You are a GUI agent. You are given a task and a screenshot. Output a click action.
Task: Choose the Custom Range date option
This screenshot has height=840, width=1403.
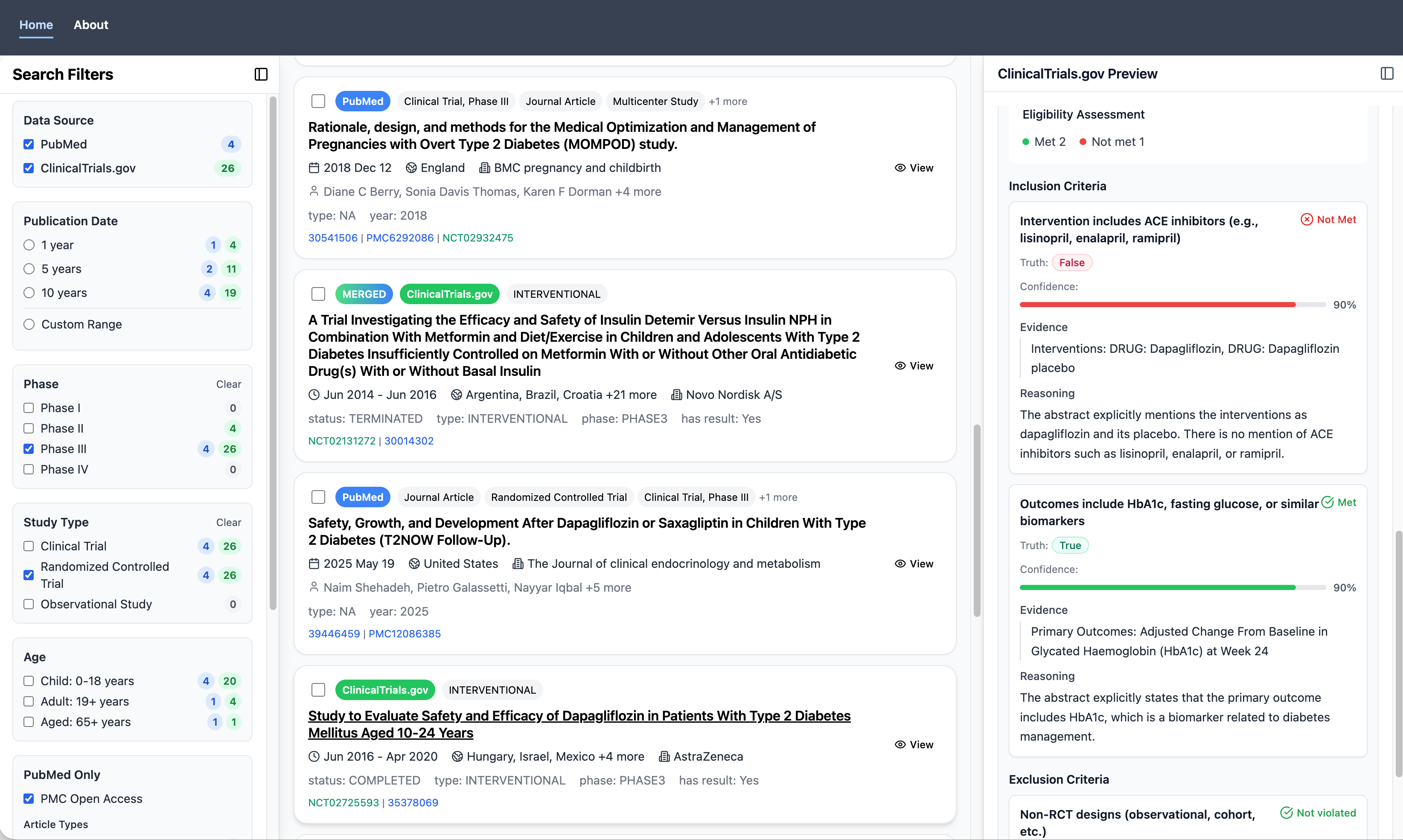point(29,324)
